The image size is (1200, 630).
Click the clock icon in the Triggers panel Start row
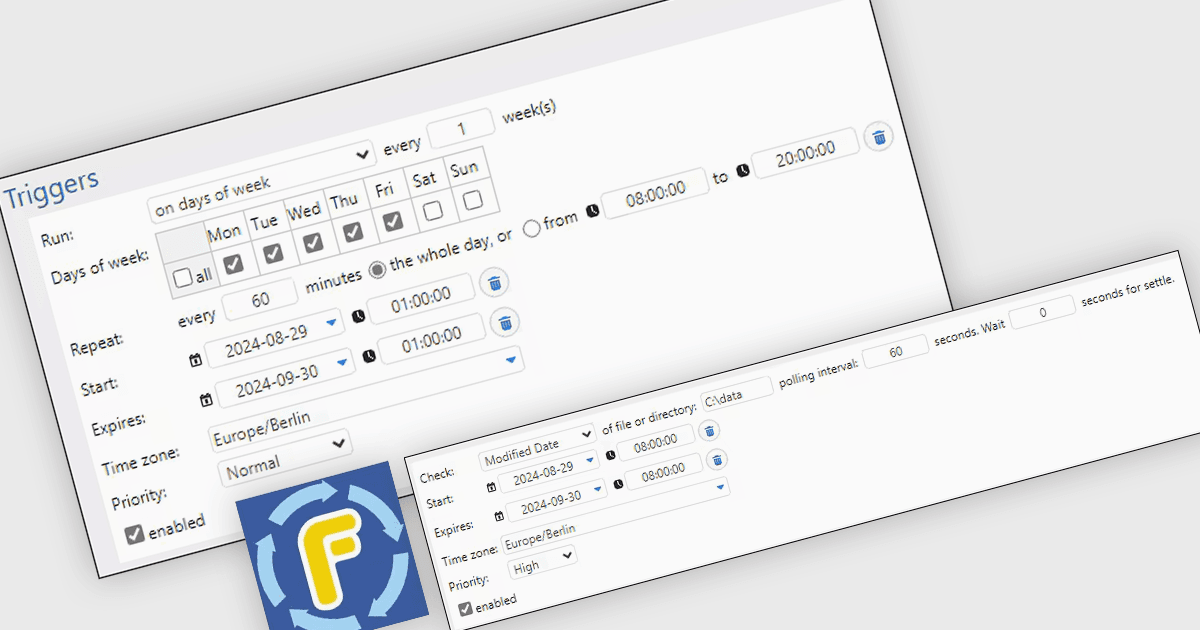pos(358,318)
